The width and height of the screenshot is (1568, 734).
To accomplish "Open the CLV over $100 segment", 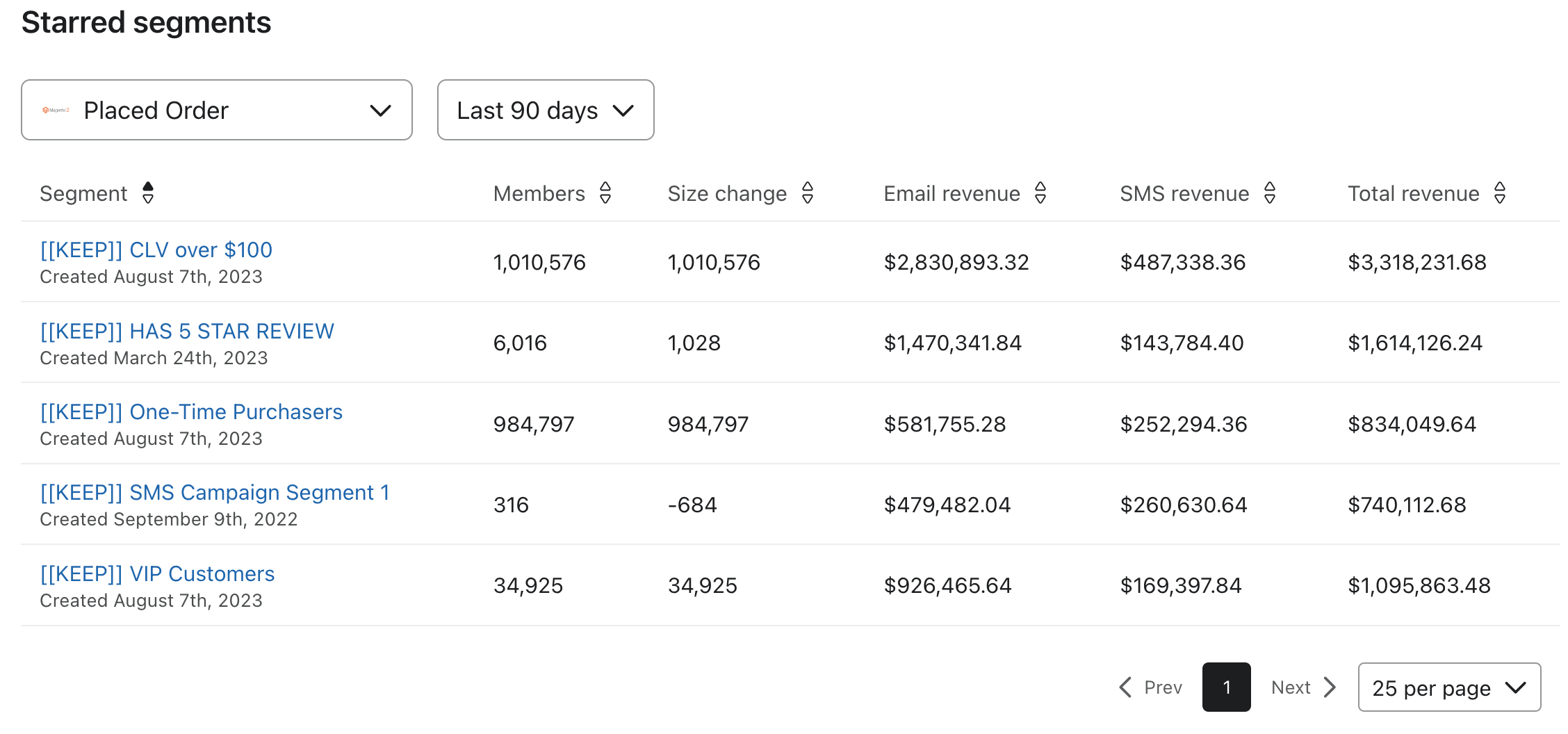I will 156,250.
